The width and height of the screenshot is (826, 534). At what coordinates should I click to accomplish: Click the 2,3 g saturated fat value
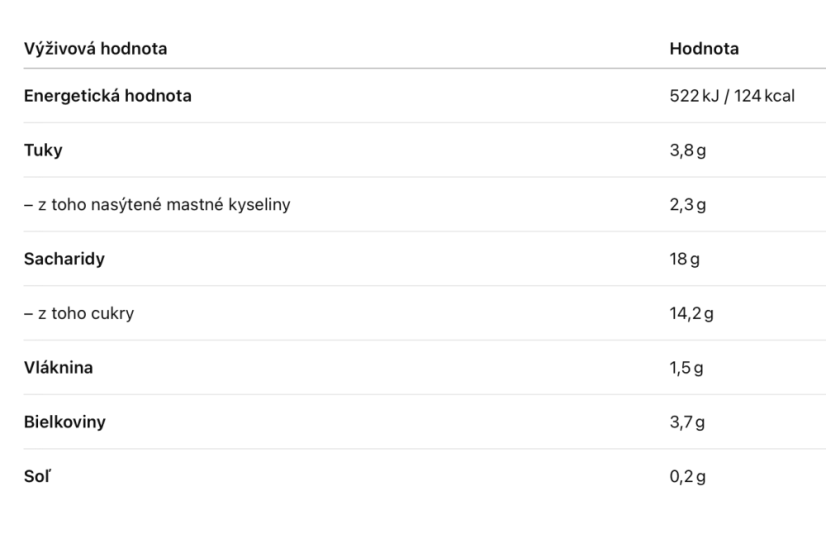point(687,205)
